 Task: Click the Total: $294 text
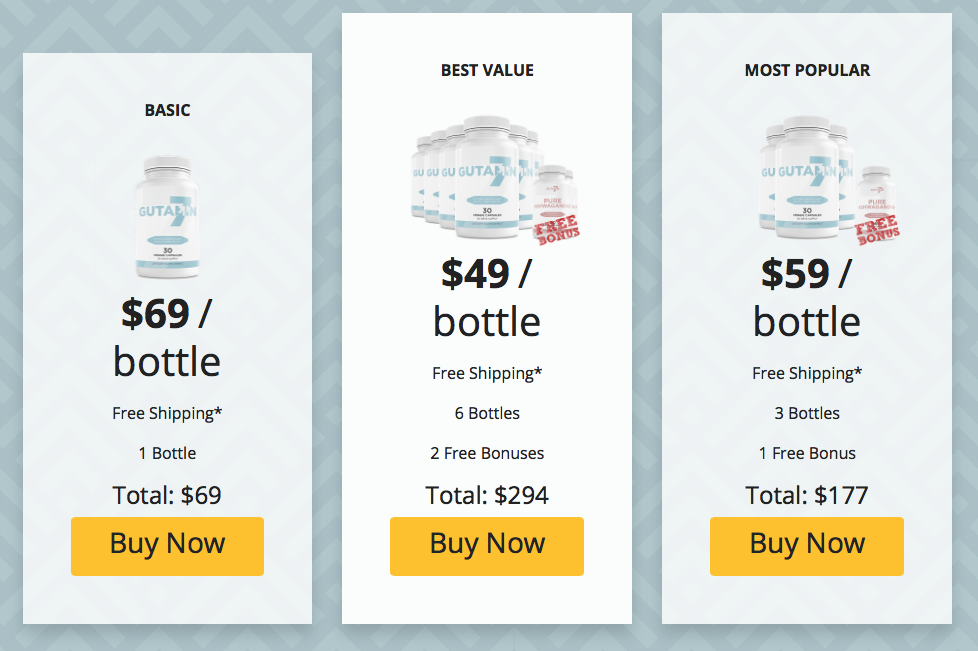[x=487, y=495]
